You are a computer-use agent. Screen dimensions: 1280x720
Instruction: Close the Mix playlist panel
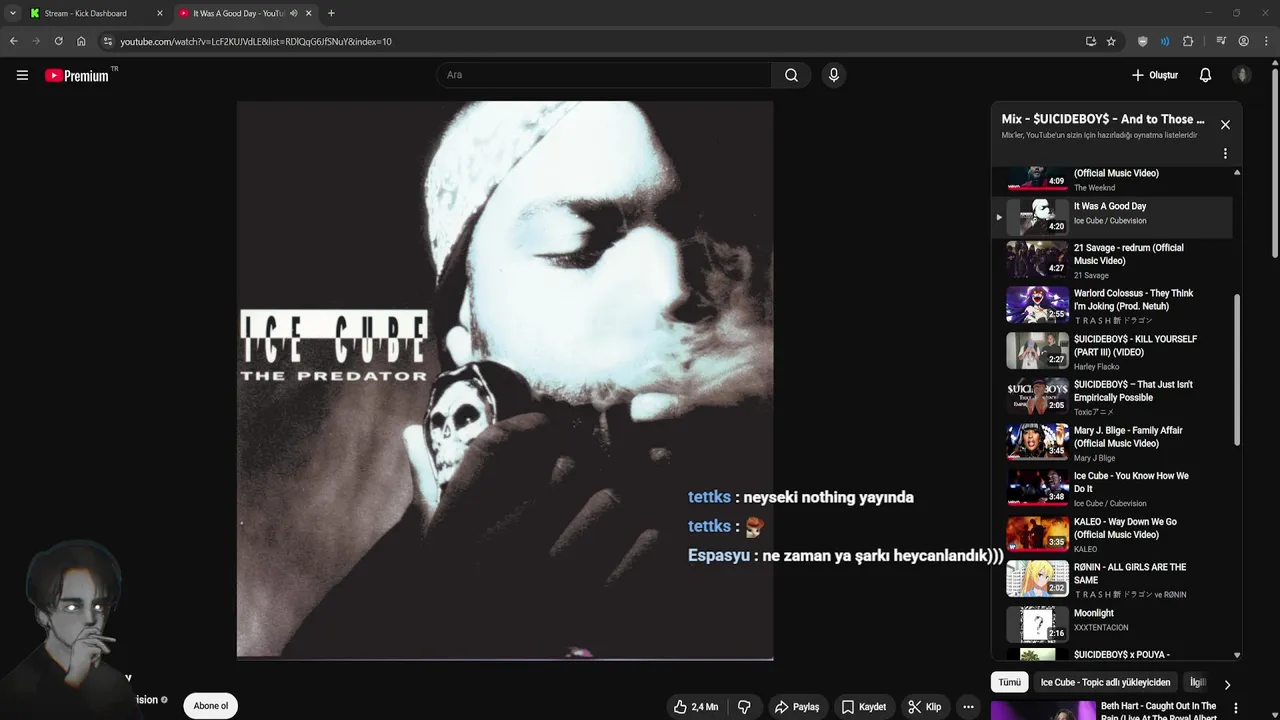(x=1225, y=125)
